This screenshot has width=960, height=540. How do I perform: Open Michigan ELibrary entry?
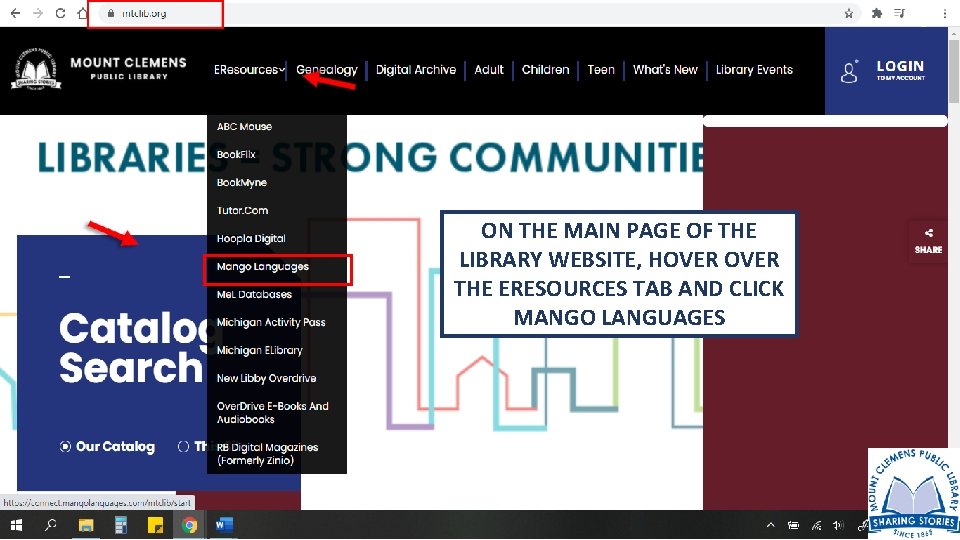tap(260, 350)
